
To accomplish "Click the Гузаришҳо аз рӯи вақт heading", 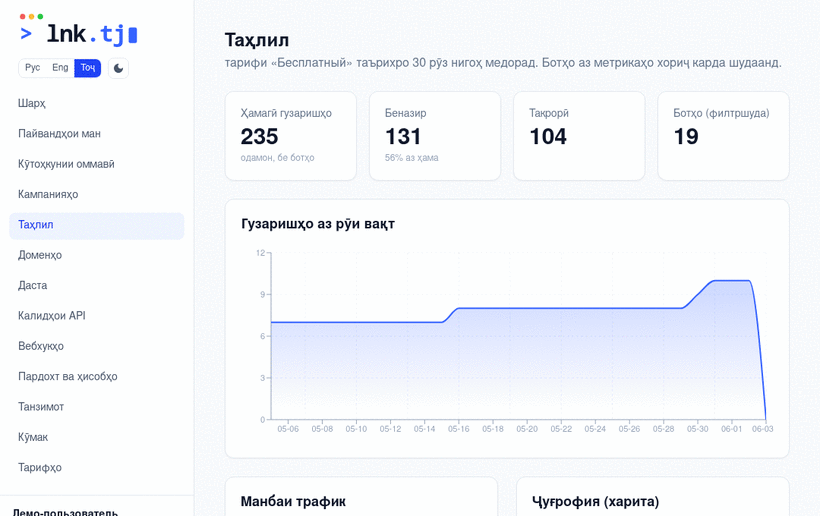I will [x=318, y=224].
